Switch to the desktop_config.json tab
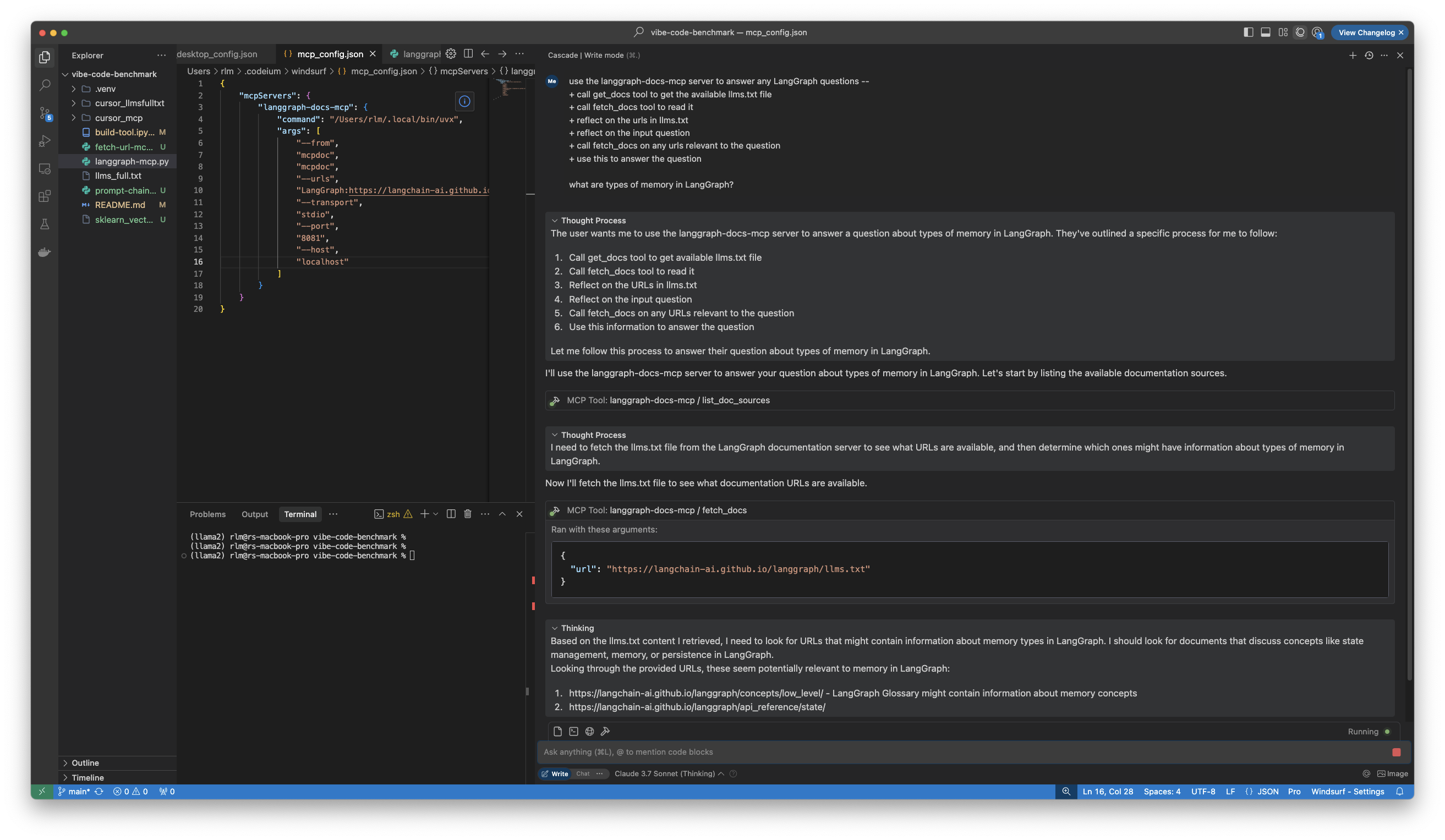This screenshot has height=840, width=1445. [218, 53]
